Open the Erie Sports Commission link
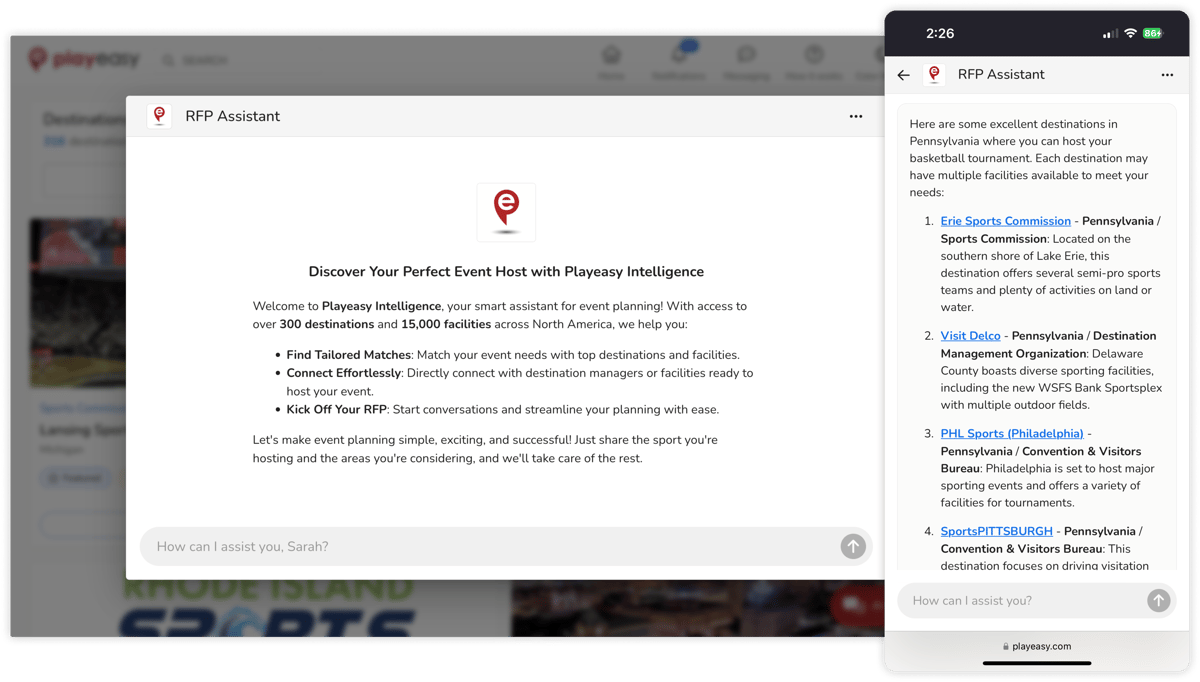The width and height of the screenshot is (1200, 682). point(1005,221)
